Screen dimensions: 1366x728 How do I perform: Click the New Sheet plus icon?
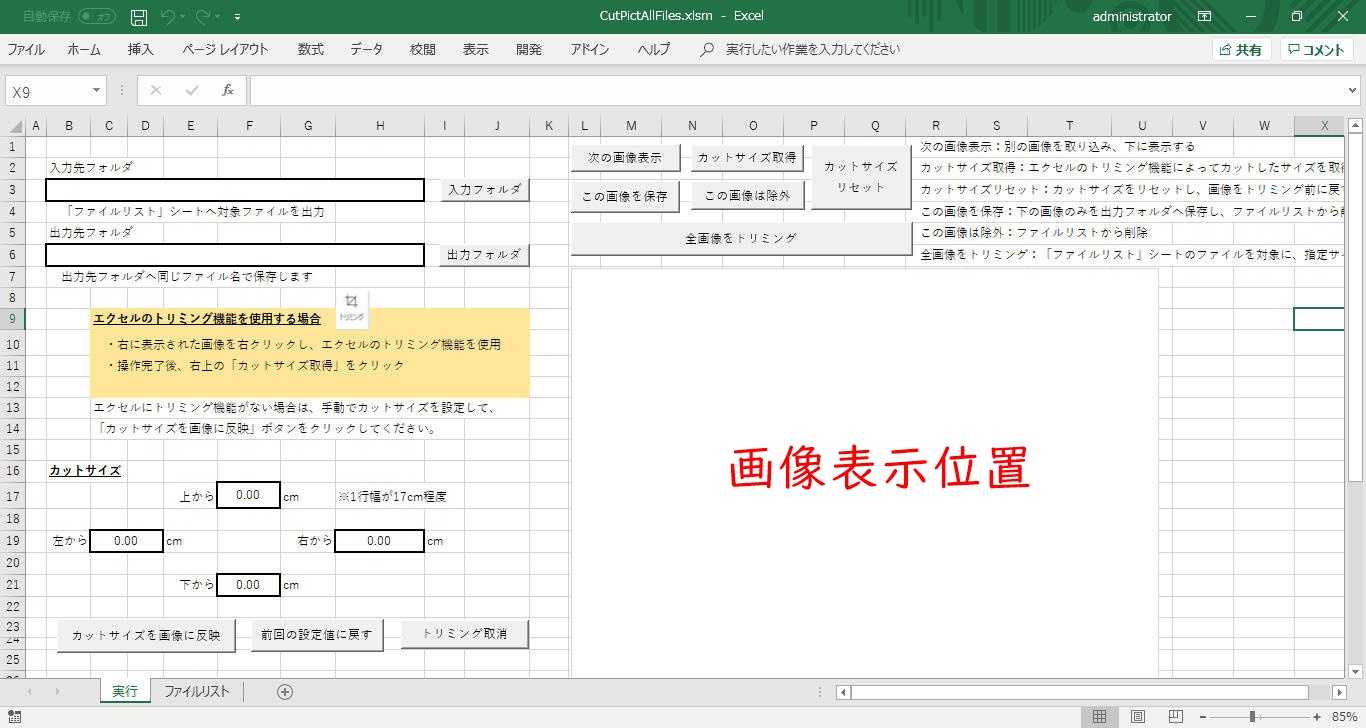pyautogui.click(x=285, y=692)
